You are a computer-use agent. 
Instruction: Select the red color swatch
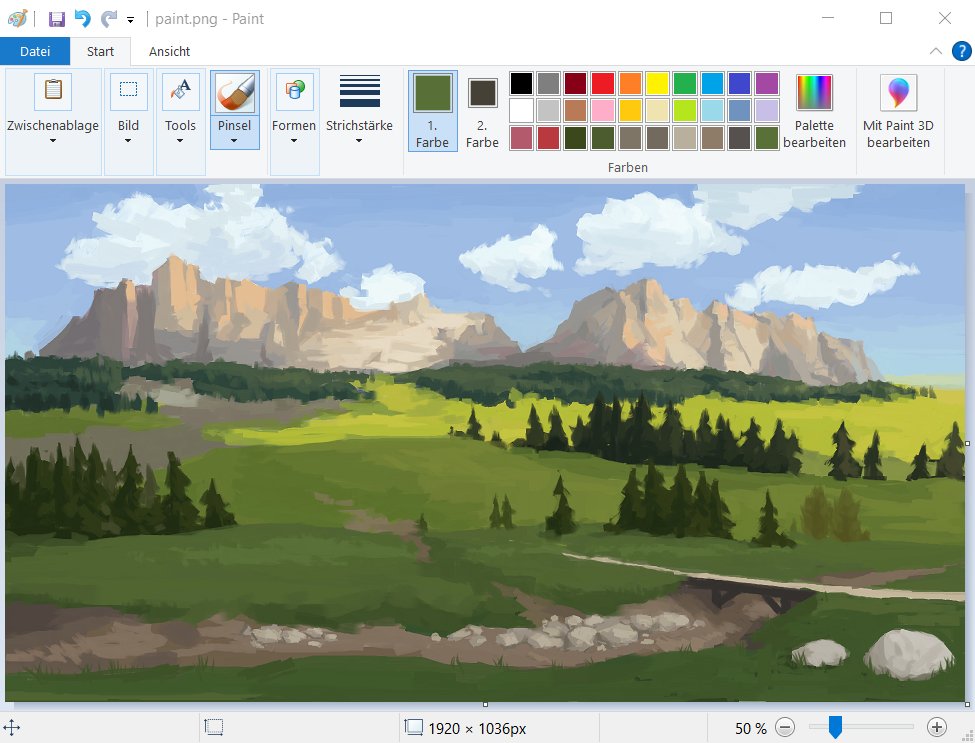point(601,83)
